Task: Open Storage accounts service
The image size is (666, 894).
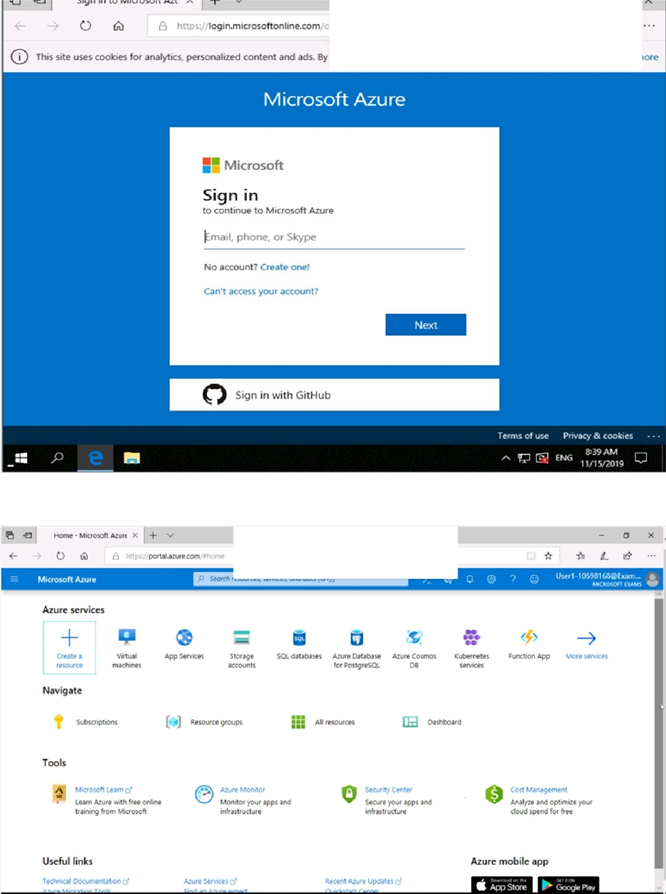Action: pyautogui.click(x=242, y=648)
